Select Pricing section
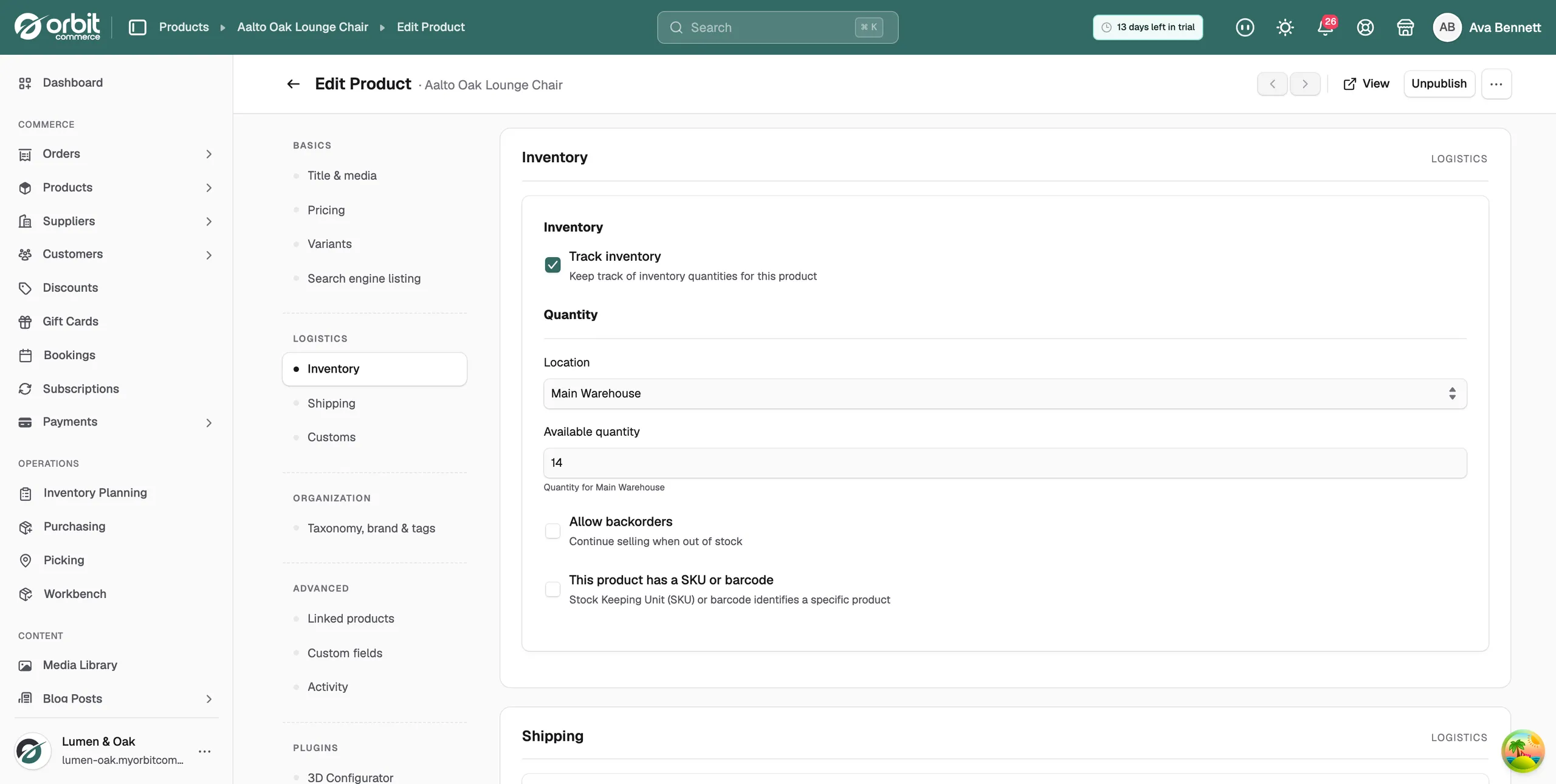This screenshot has width=1556, height=784. tap(374, 210)
